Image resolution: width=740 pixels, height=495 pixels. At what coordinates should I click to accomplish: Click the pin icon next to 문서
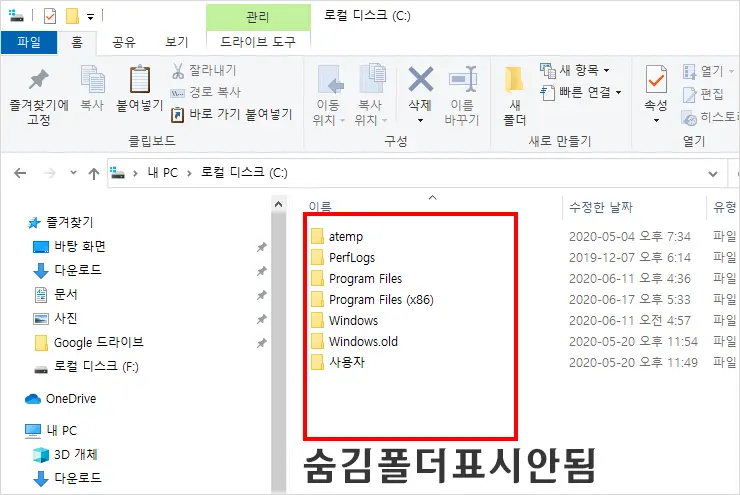pos(261,295)
